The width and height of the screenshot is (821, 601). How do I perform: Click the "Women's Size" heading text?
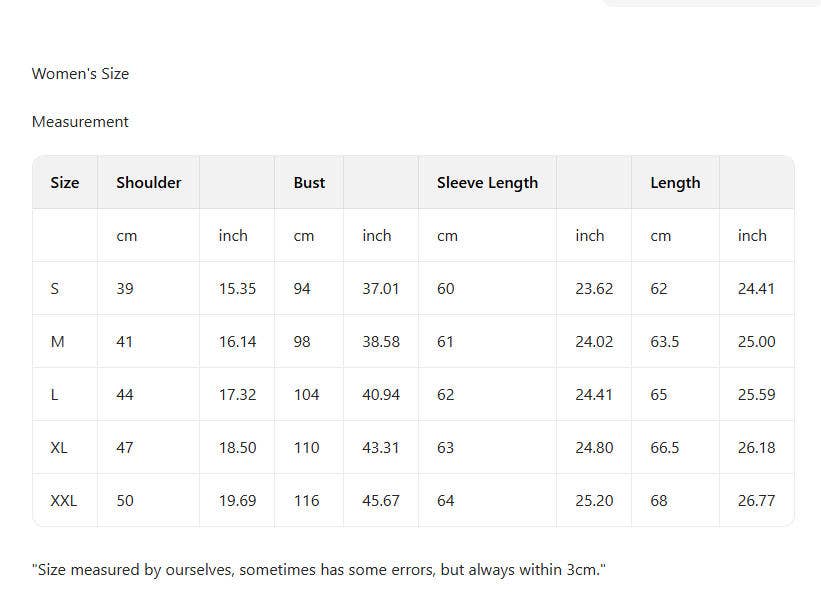click(80, 74)
